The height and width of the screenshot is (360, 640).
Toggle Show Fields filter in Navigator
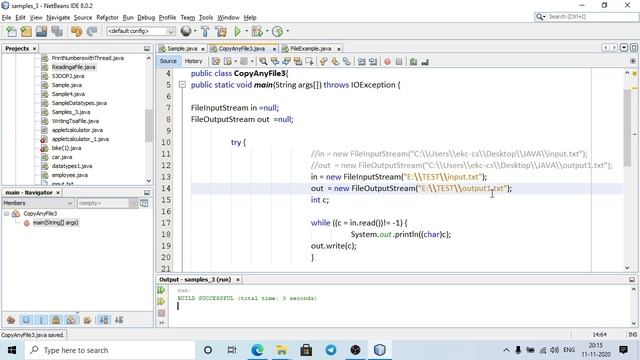(26, 320)
